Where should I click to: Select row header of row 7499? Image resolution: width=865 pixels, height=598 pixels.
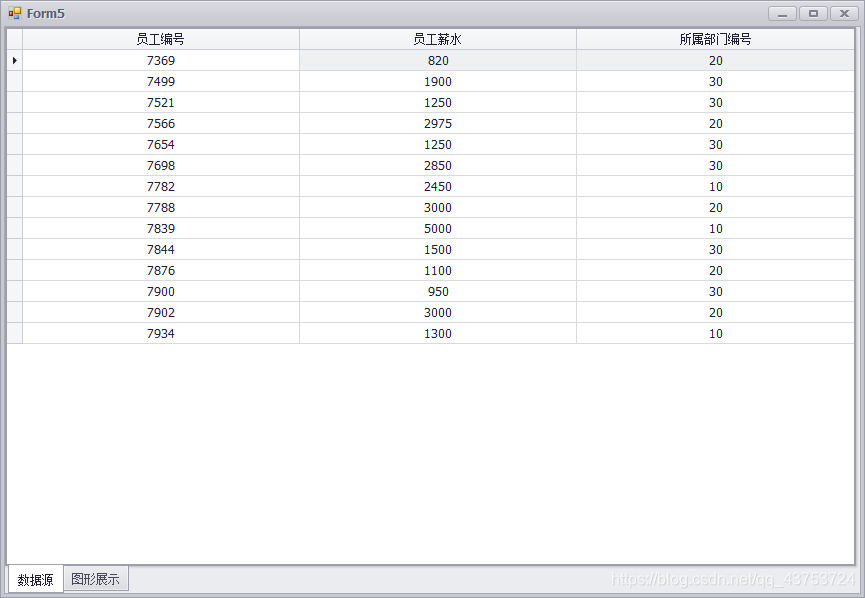pos(14,81)
